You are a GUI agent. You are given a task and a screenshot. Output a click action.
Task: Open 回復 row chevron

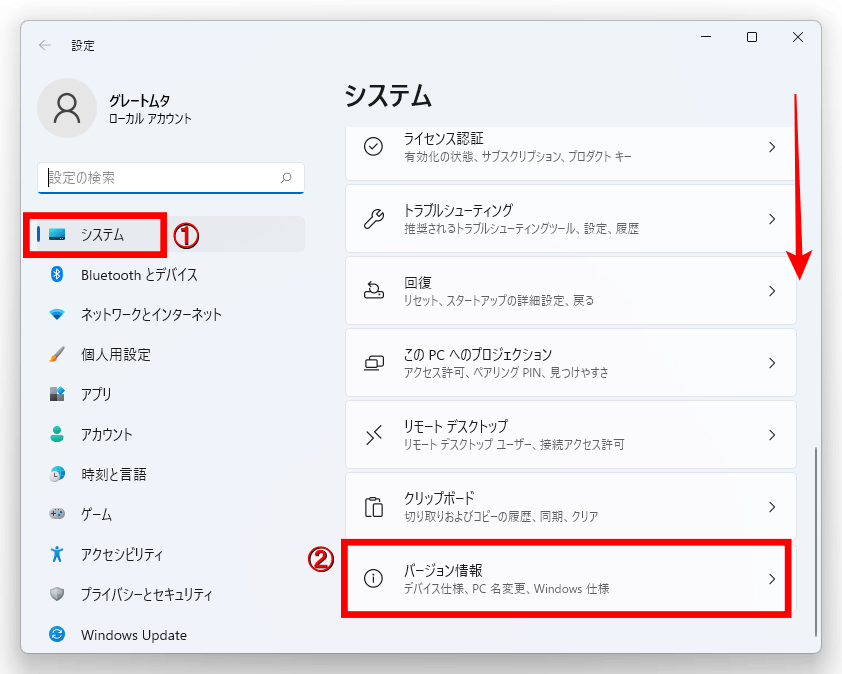[772, 291]
